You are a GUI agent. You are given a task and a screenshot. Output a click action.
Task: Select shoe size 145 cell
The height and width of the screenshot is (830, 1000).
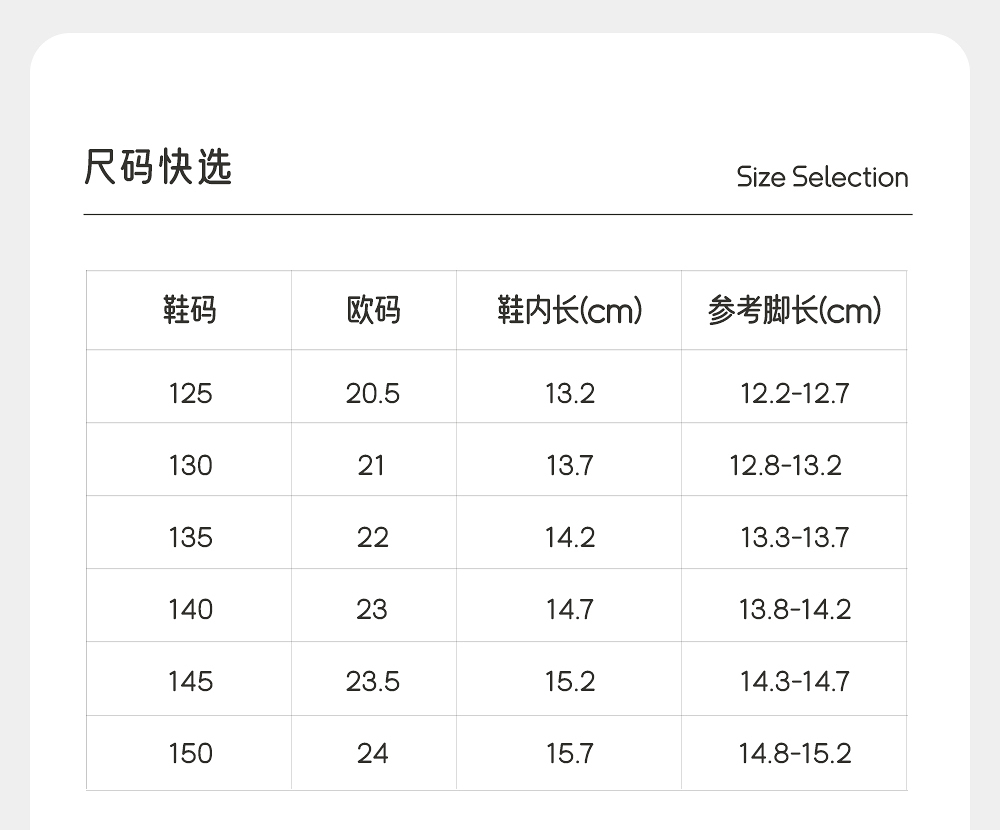click(x=190, y=681)
